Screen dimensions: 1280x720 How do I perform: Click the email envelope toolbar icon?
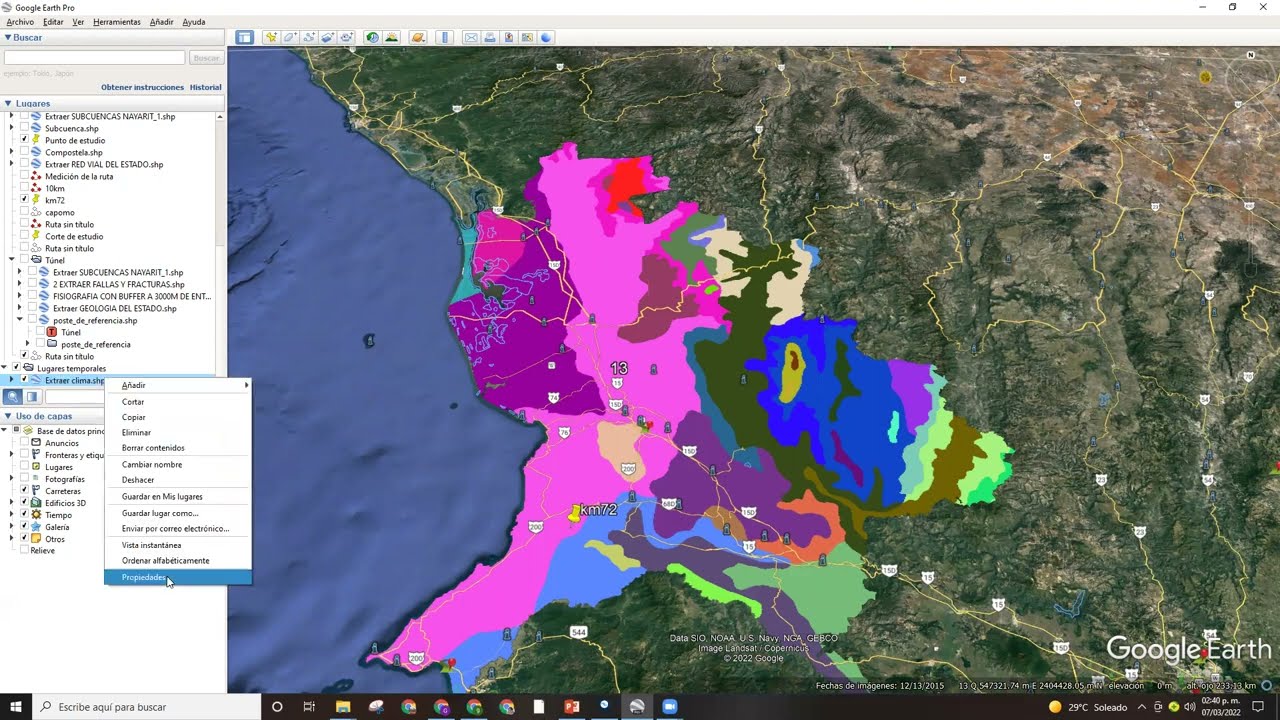click(471, 38)
